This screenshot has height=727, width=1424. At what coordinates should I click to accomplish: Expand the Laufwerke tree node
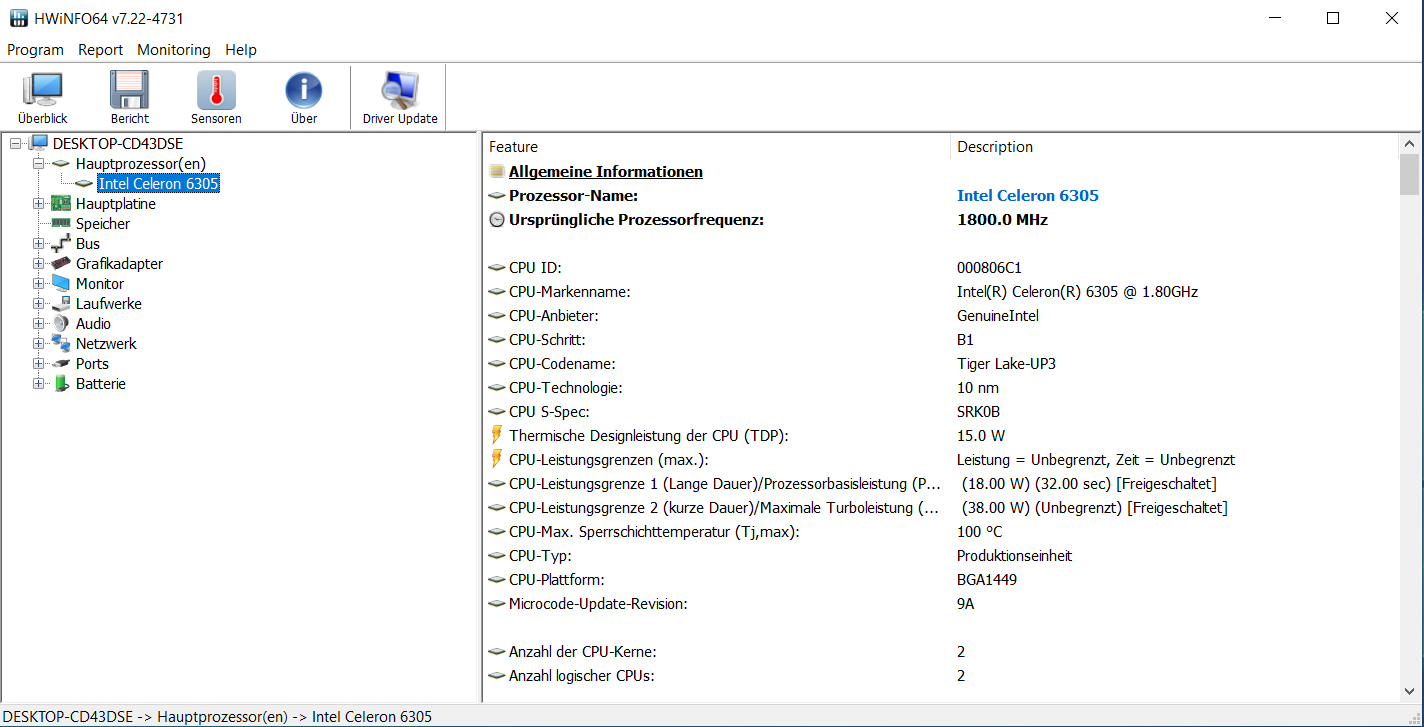point(39,304)
